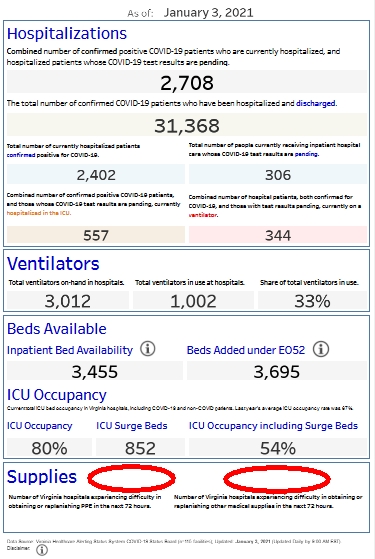375x559 pixels.
Task: Click the blue 'confirmed' link text
Action: (x=21, y=155)
